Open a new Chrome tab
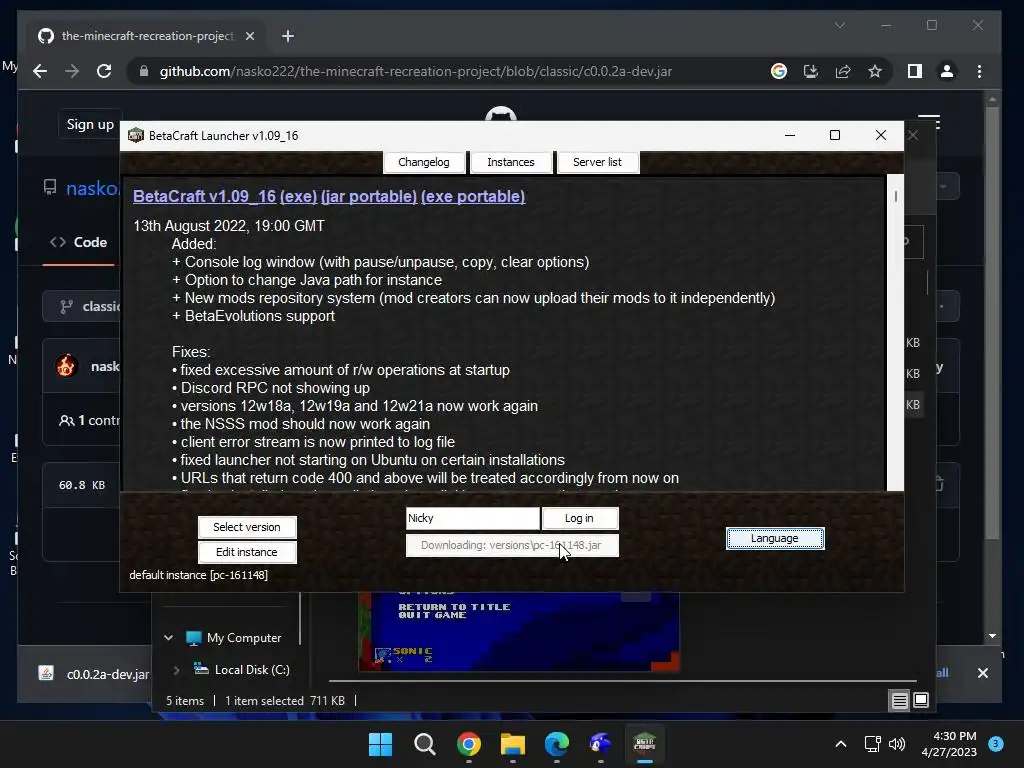Image resolution: width=1024 pixels, height=768 pixels. click(x=288, y=36)
